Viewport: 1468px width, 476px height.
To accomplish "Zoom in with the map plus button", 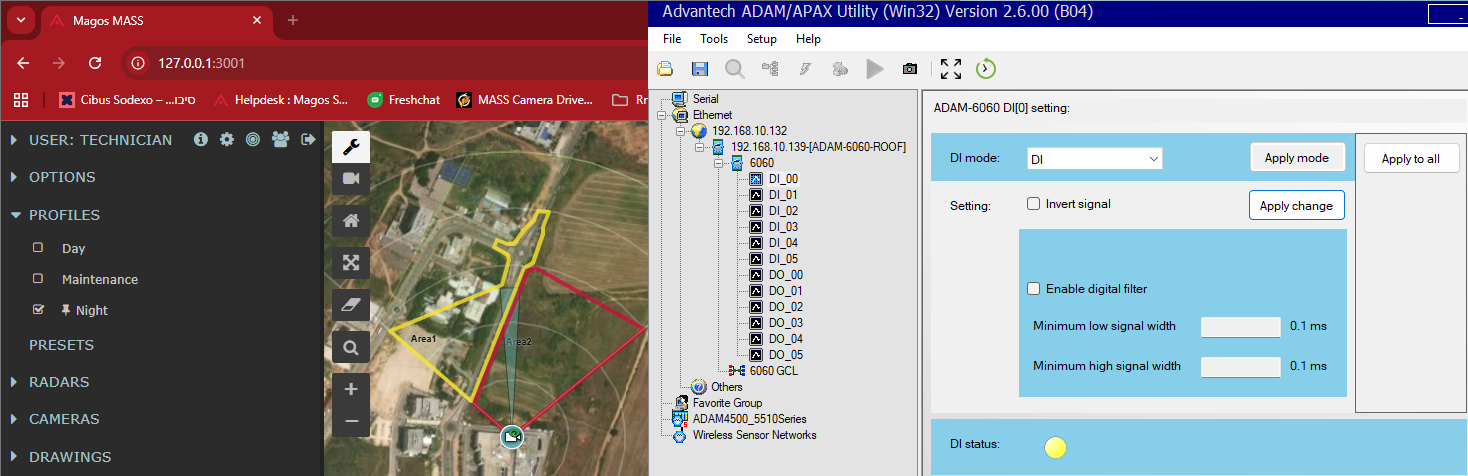I will tap(351, 389).
